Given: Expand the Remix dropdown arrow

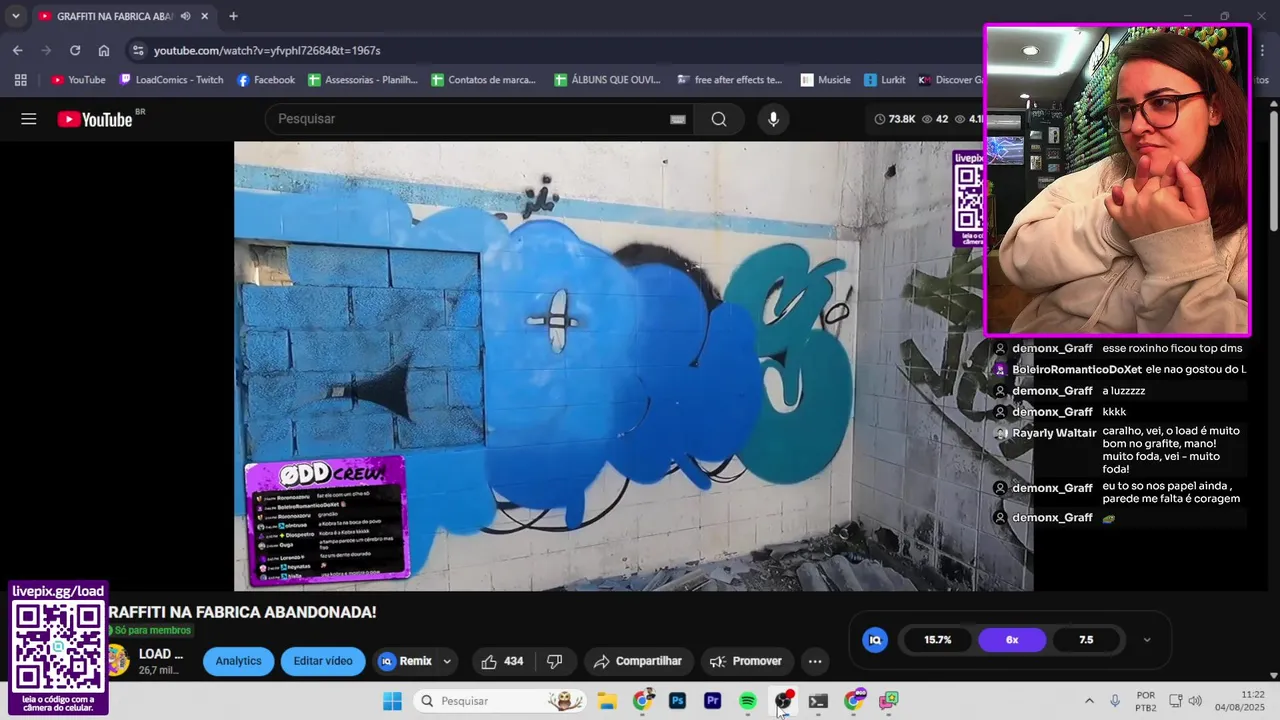Looking at the screenshot, I should [447, 661].
